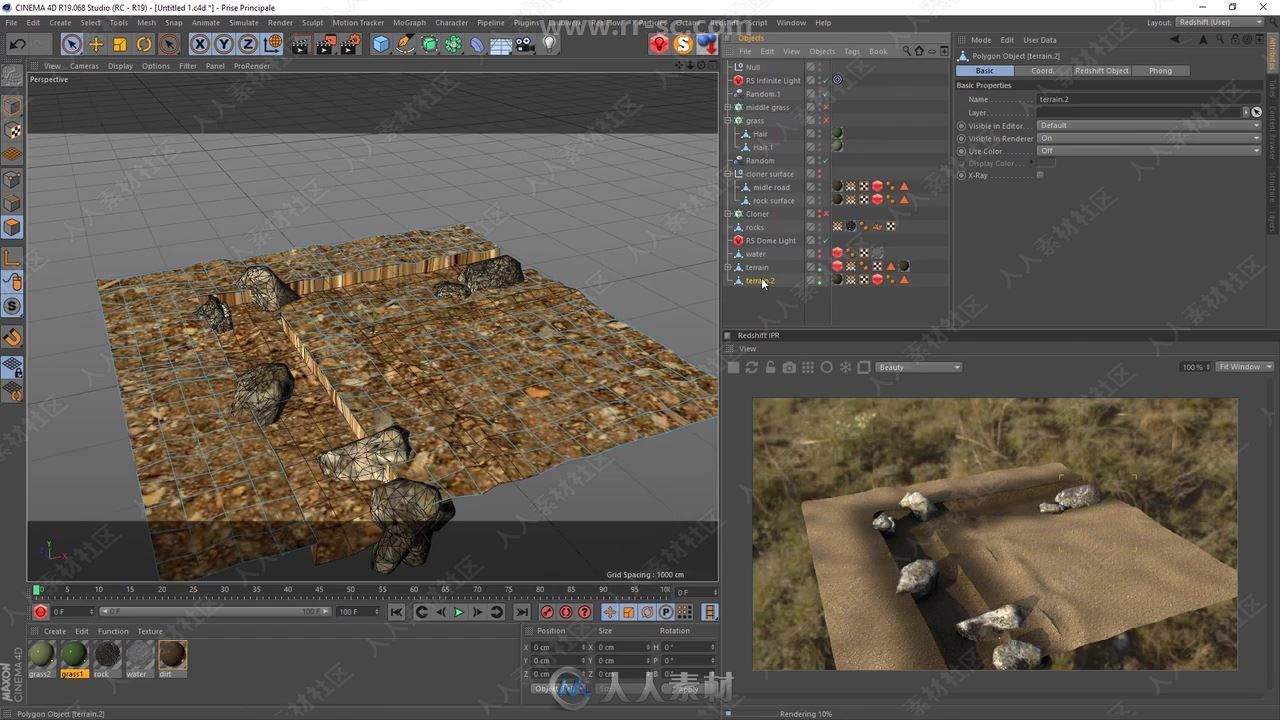Collapse the cloner surface null
The width and height of the screenshot is (1280, 720).
pos(728,174)
